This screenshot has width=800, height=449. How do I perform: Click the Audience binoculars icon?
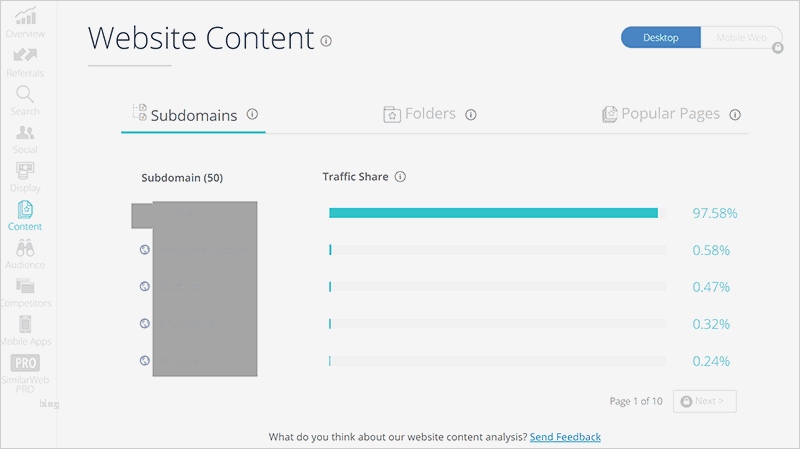tap(25, 249)
